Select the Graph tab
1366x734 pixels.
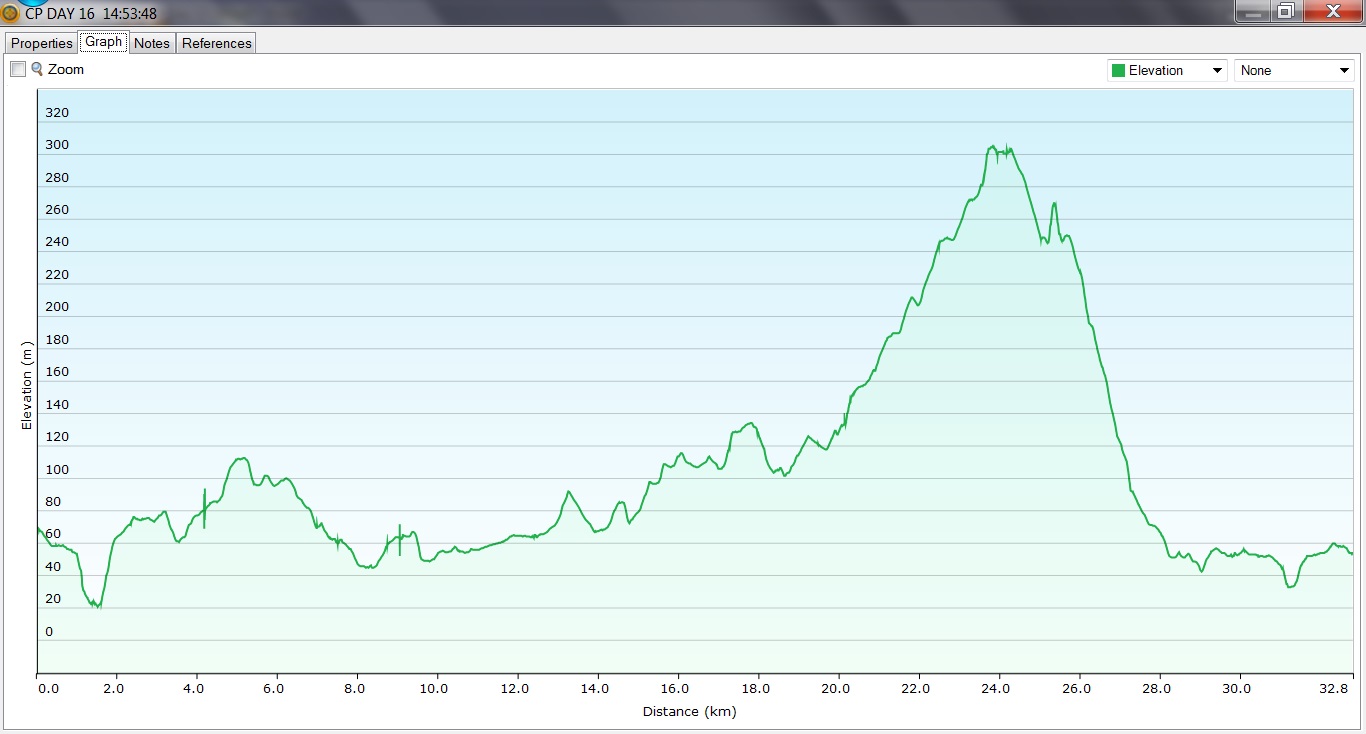click(x=103, y=42)
